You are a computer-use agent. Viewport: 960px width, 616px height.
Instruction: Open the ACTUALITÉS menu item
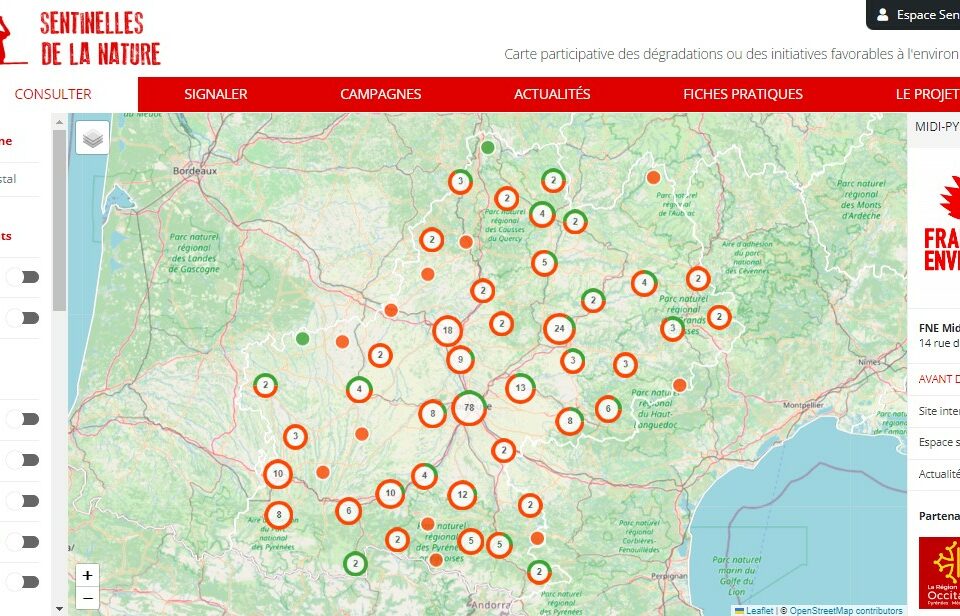(552, 94)
